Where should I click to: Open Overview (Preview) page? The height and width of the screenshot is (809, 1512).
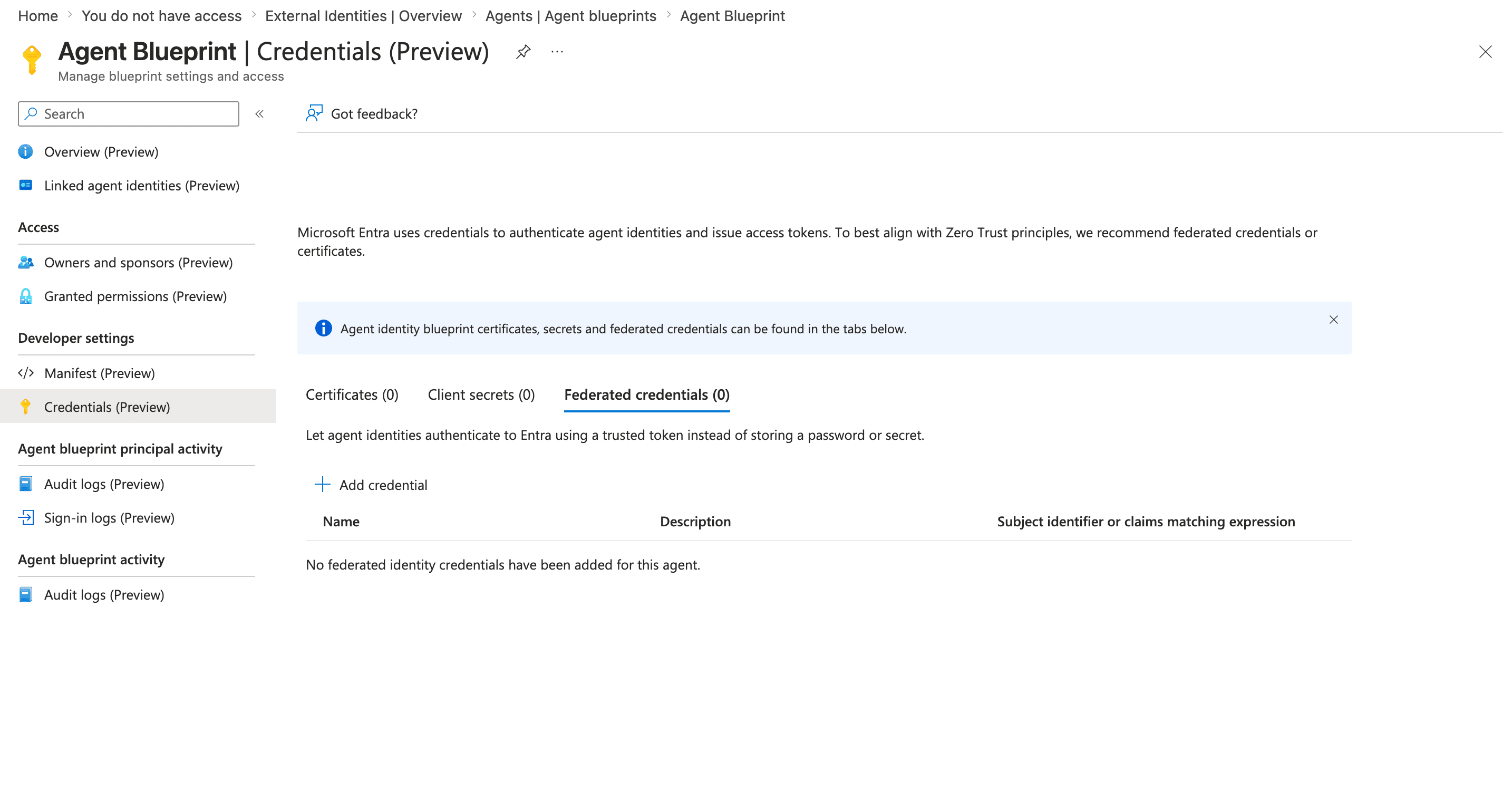click(102, 152)
